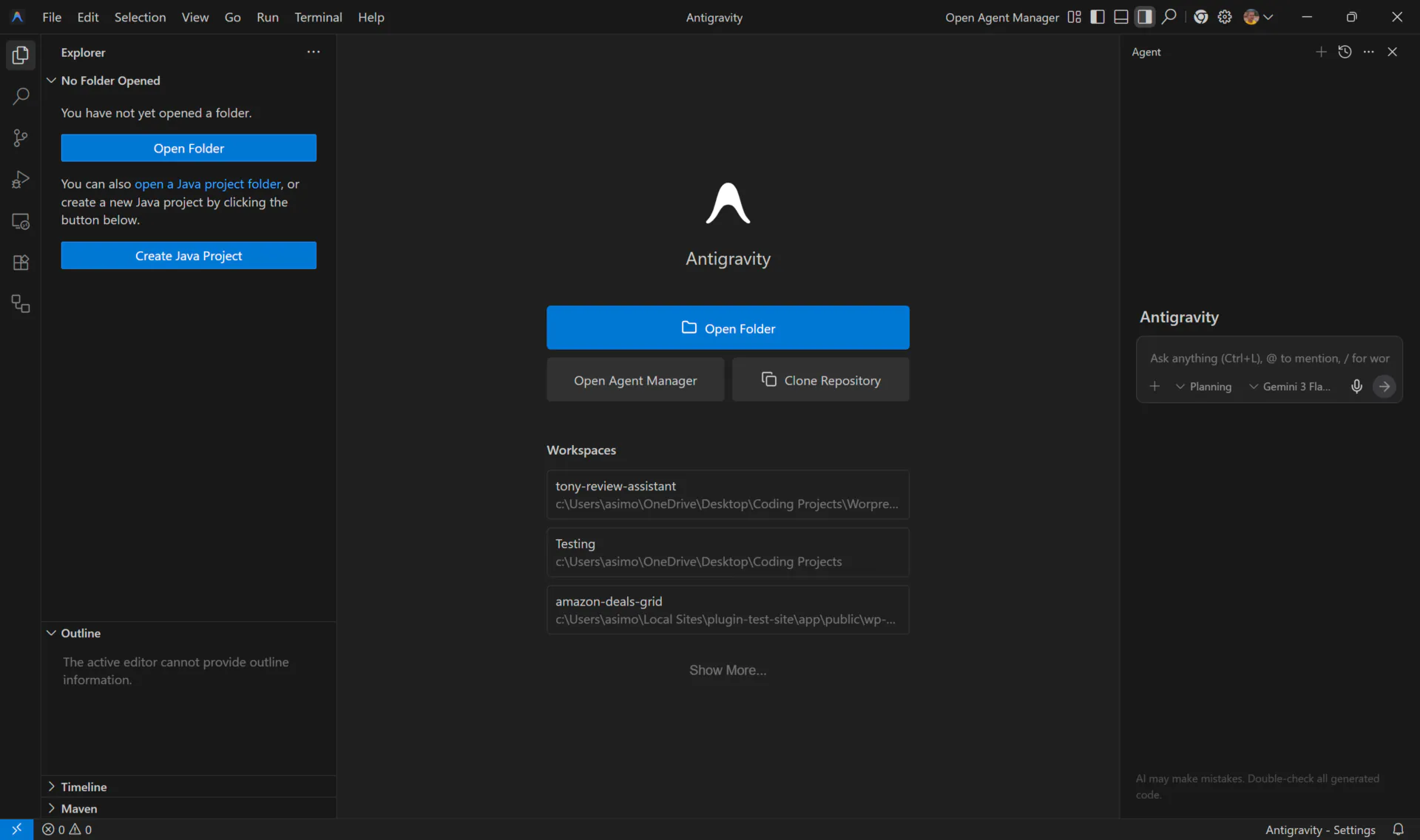Image resolution: width=1420 pixels, height=840 pixels.
Task: Open the Source Control view
Action: [x=21, y=138]
